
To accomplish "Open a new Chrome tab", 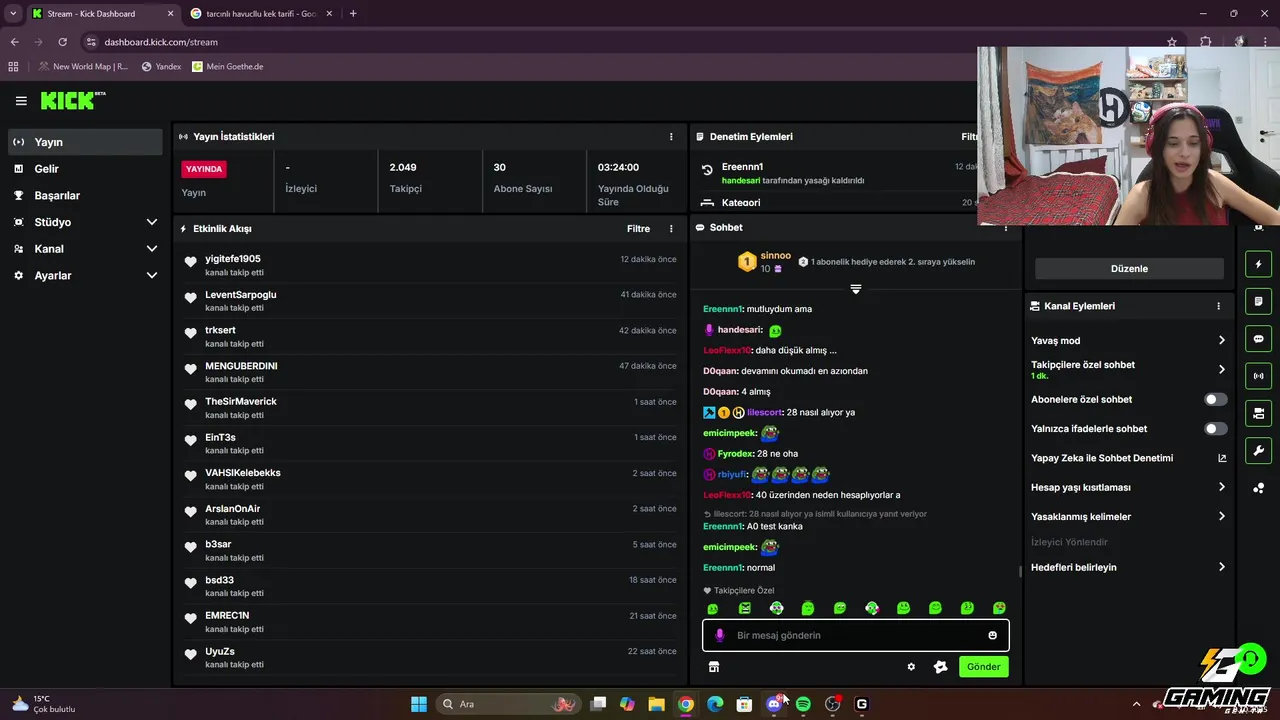I will coord(353,14).
